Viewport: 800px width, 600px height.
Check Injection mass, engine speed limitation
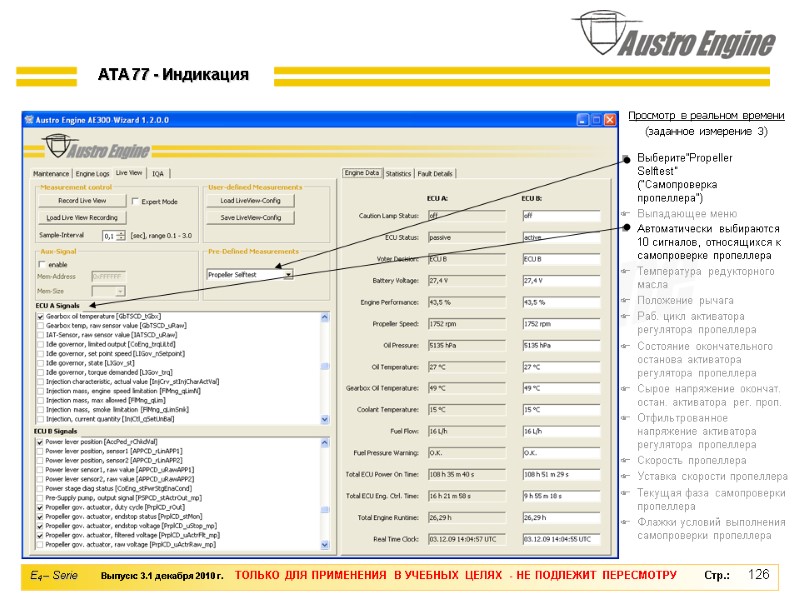click(40, 391)
